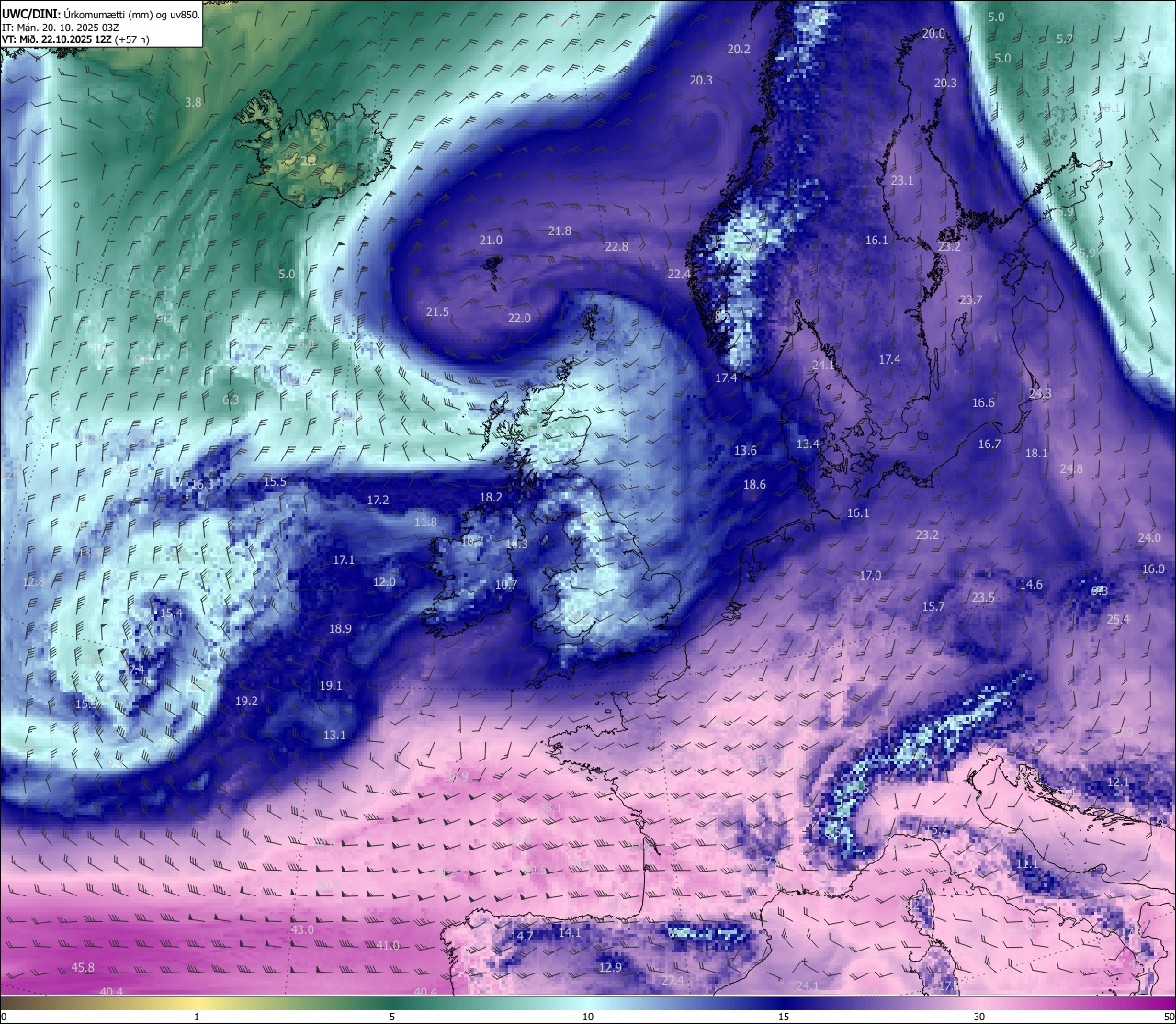Click the 21.8 value on the map
1176x1024 pixels.
click(560, 231)
